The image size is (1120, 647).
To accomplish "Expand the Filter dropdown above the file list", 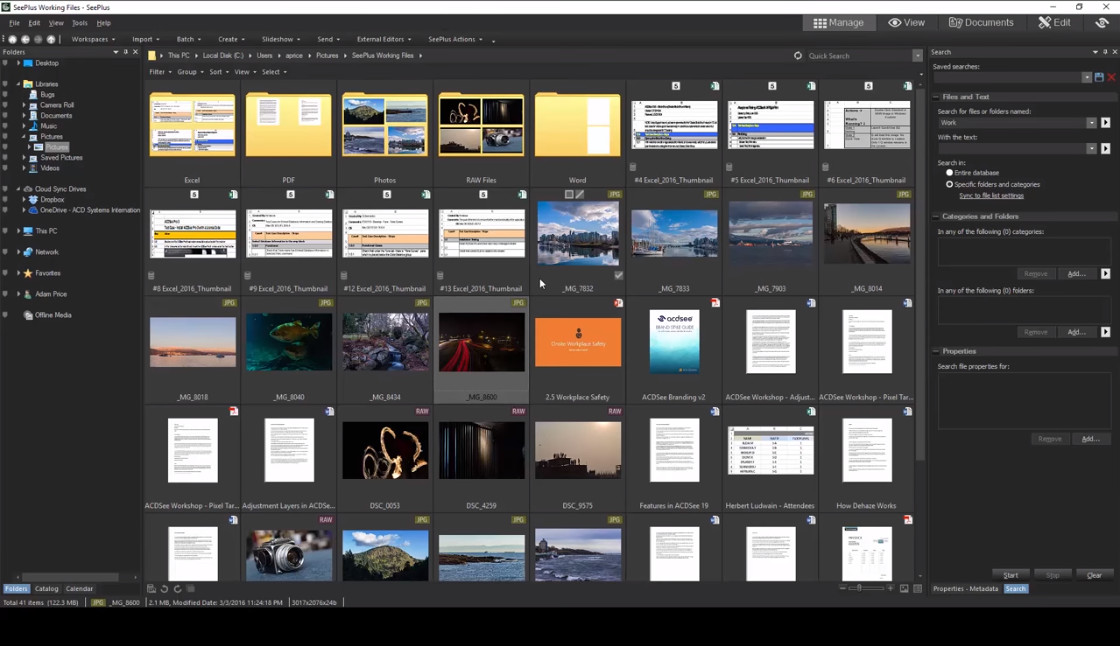I will tap(159, 72).
